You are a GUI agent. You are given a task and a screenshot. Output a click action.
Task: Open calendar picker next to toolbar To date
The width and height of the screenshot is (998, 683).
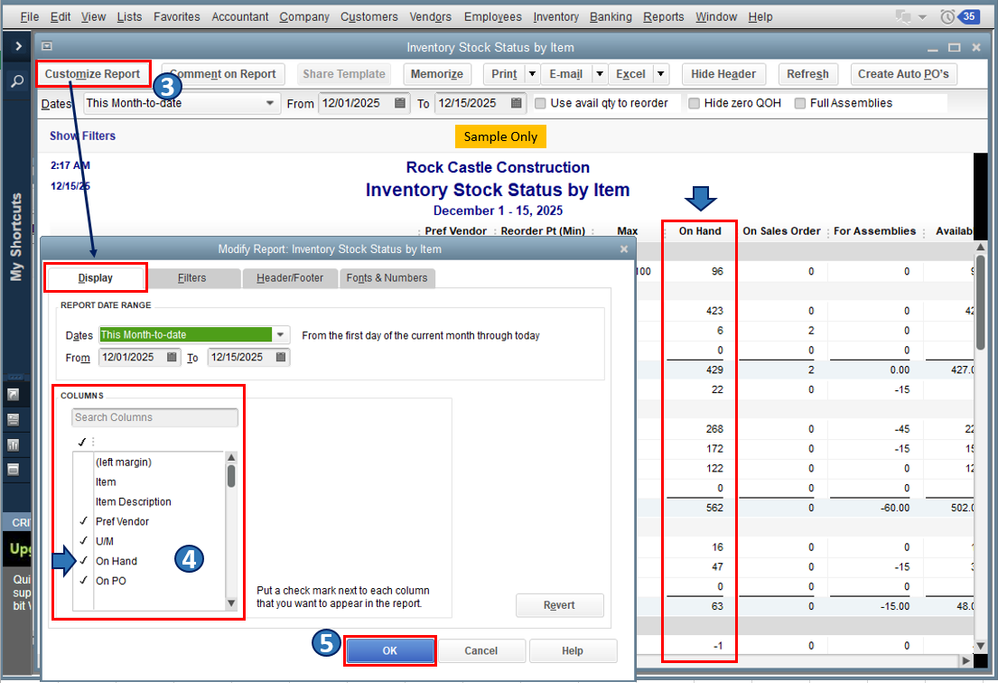click(516, 103)
